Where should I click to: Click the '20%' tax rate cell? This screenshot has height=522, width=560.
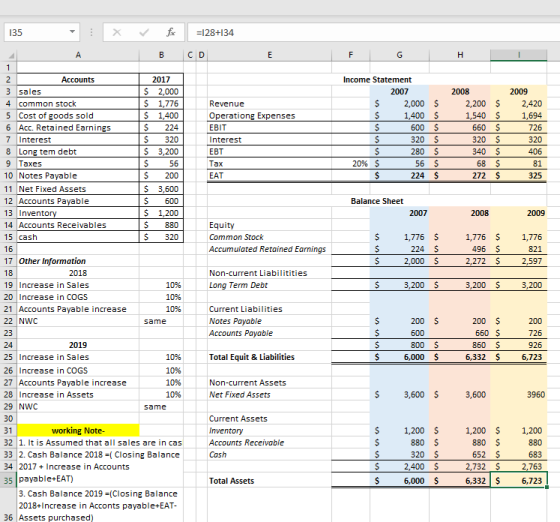351,164
